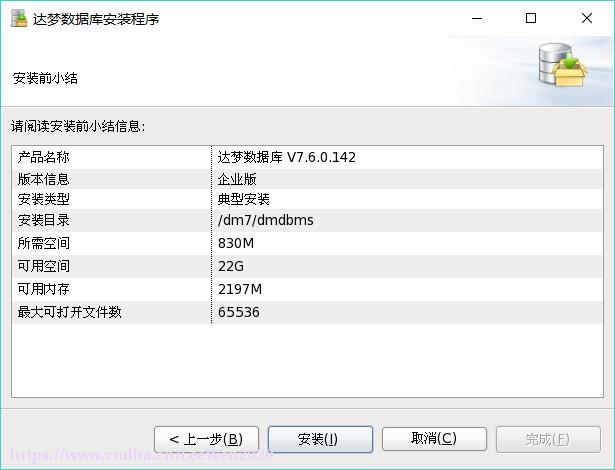Click the 请阅读安装前小结信息 prompt text
Image resolution: width=615 pixels, height=470 pixels.
click(x=78, y=126)
